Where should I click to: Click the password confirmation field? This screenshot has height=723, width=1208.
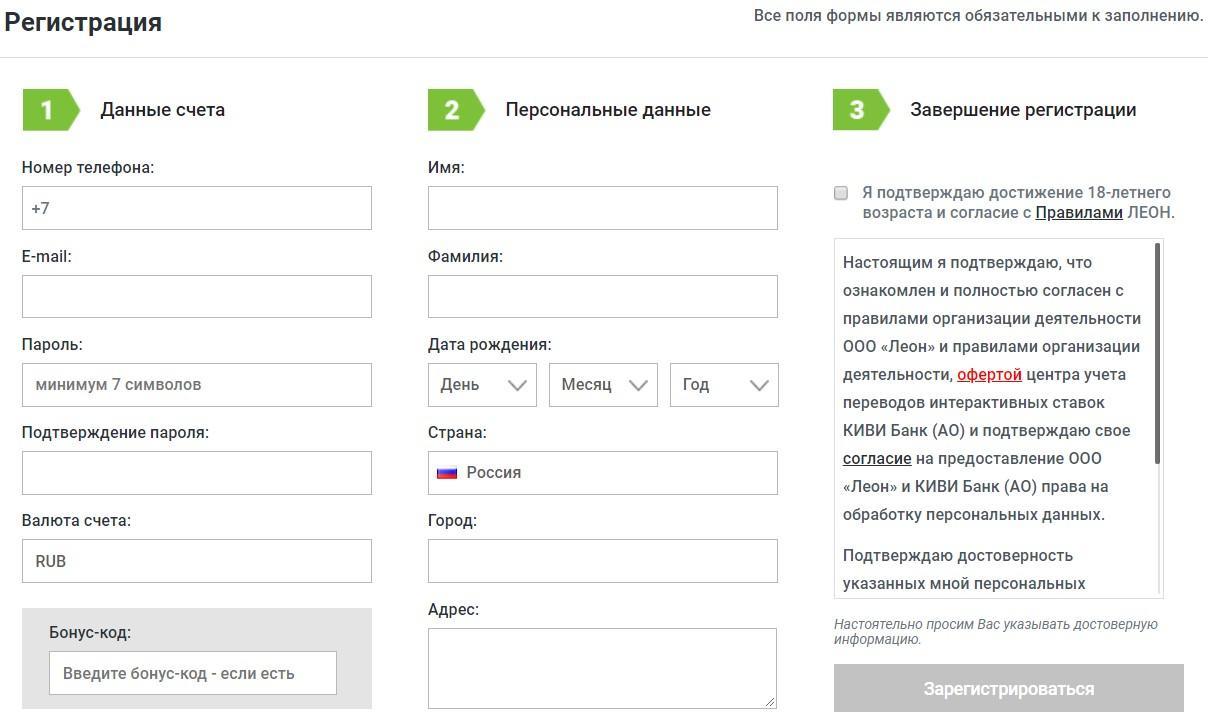tap(197, 473)
